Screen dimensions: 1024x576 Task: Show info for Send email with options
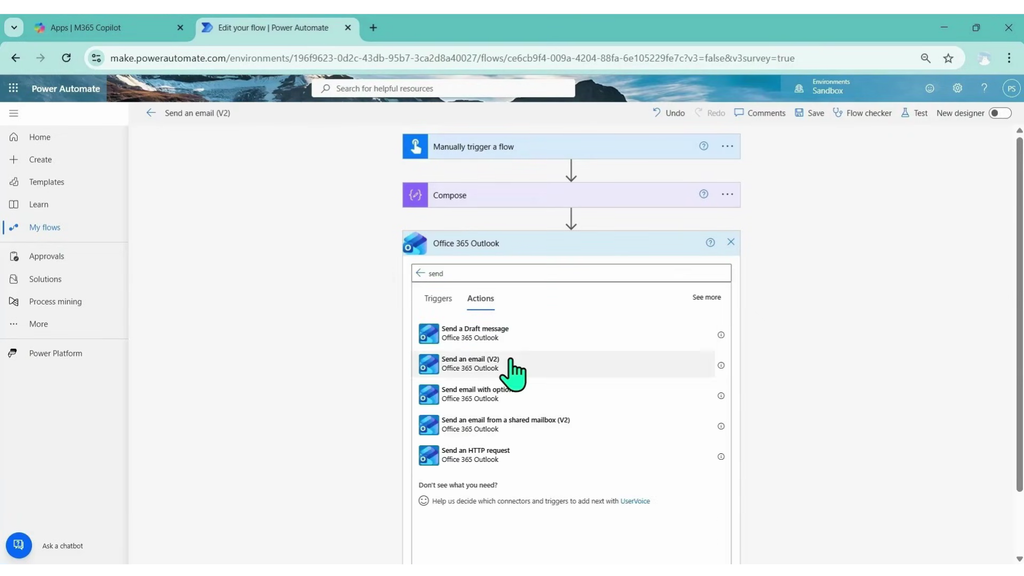(x=721, y=396)
